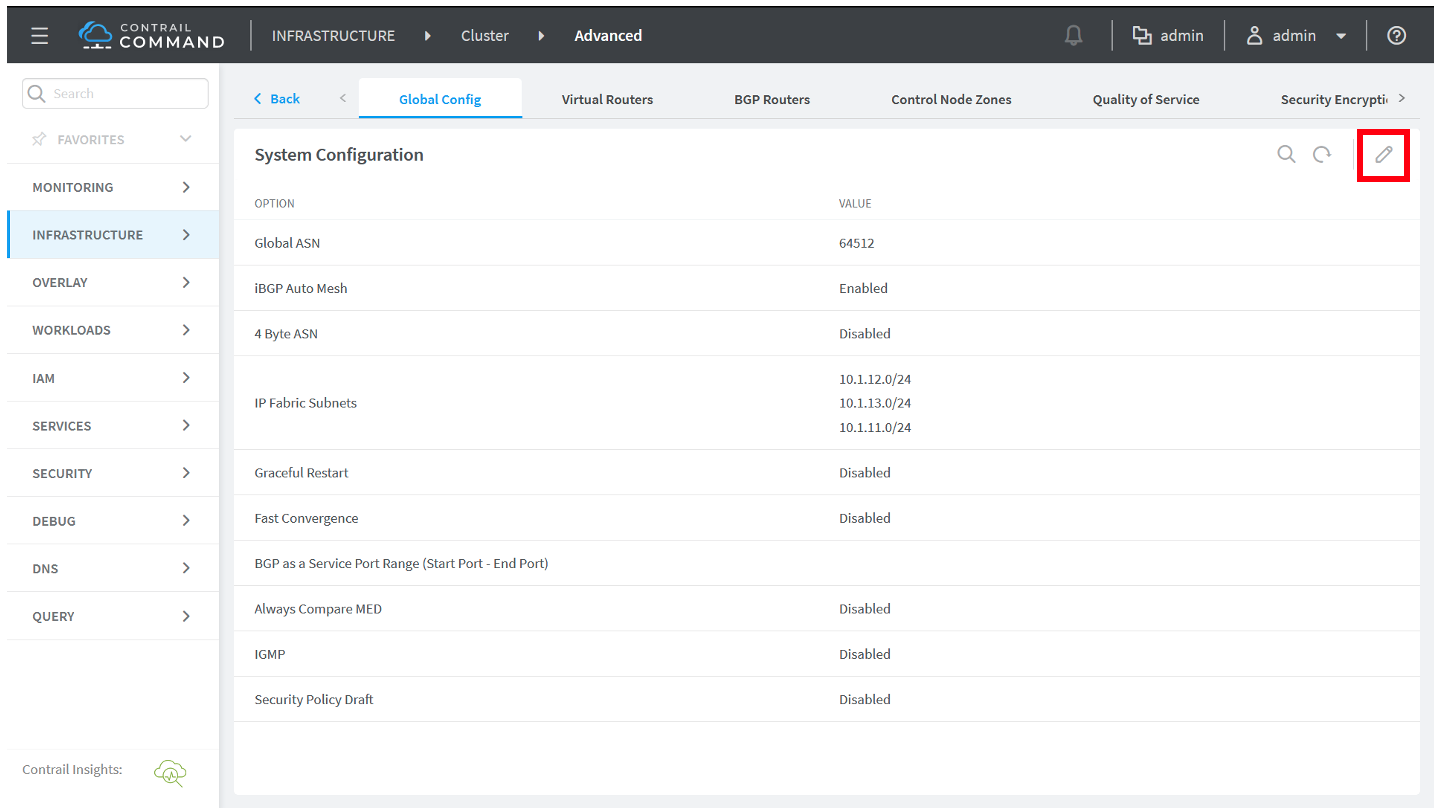1436x810 pixels.
Task: Open the Quality of Service tab
Action: 1145,99
